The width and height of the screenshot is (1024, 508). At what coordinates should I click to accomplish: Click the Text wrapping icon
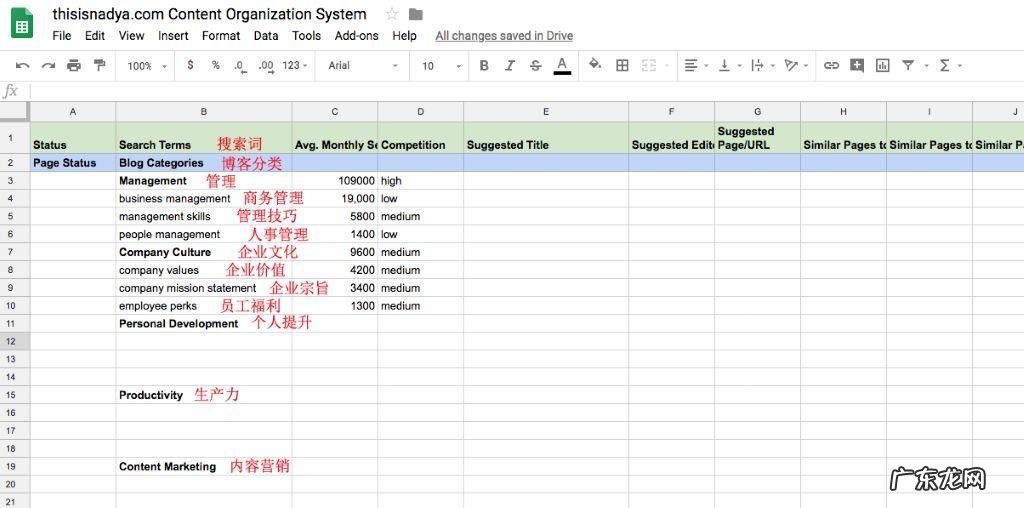pos(758,65)
